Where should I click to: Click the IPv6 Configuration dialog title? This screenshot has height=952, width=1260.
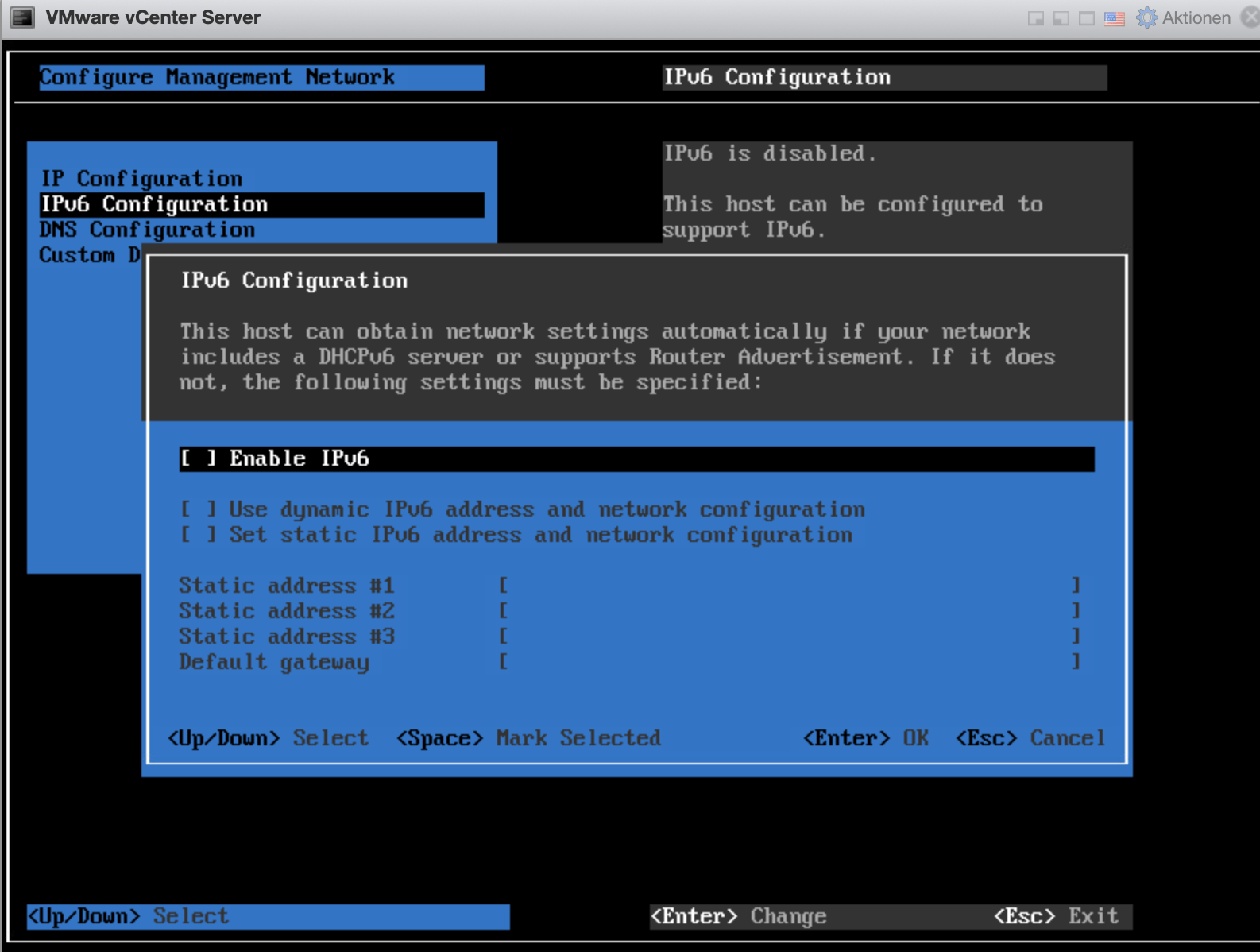[x=294, y=281]
